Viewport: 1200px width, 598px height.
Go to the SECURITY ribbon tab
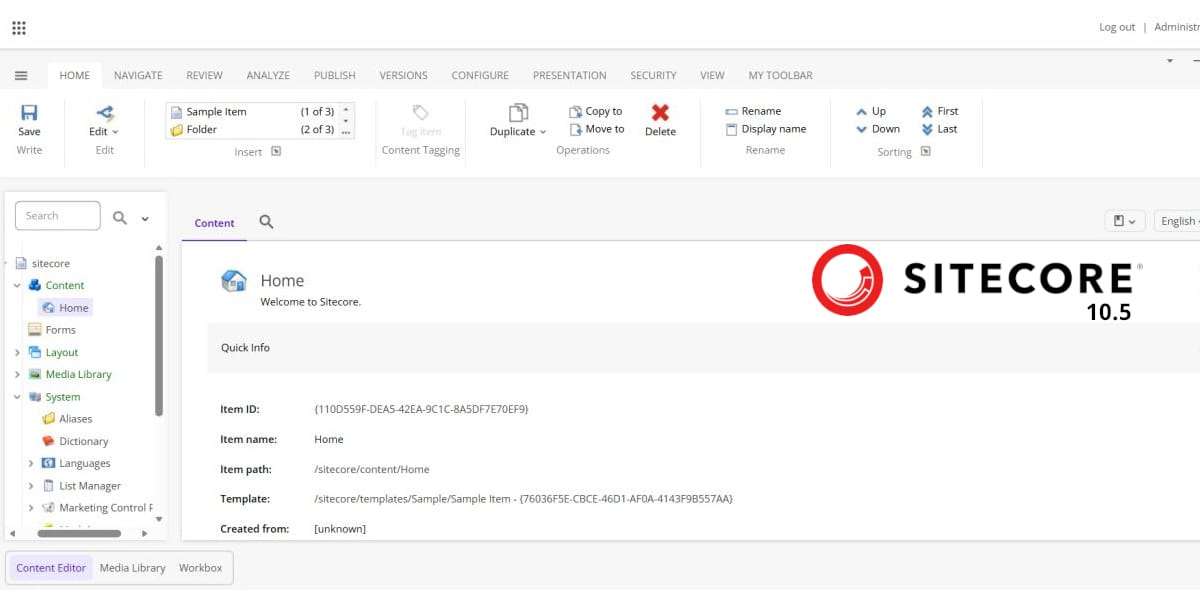pyautogui.click(x=653, y=75)
